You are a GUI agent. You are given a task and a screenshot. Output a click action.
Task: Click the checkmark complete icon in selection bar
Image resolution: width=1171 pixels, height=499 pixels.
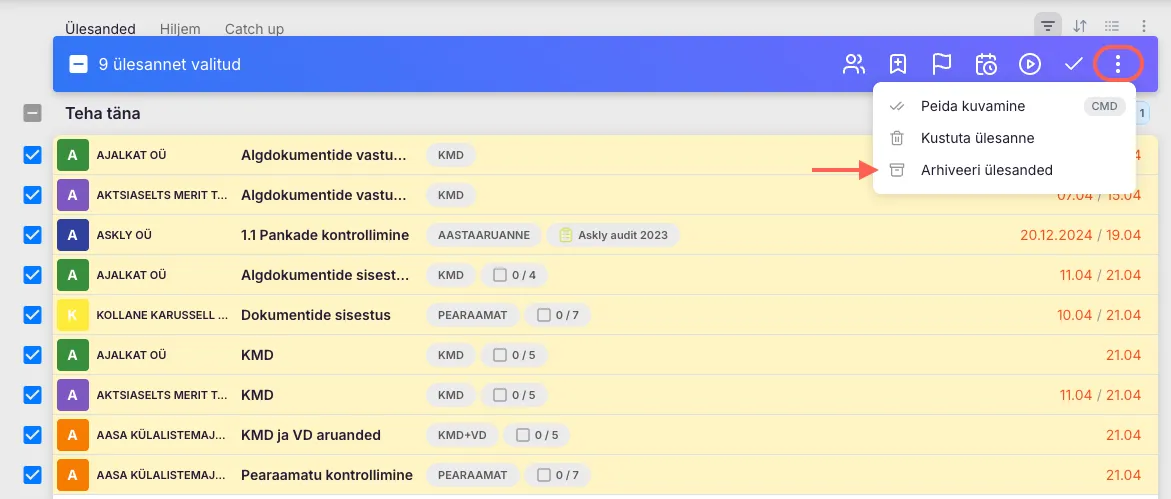click(1074, 65)
